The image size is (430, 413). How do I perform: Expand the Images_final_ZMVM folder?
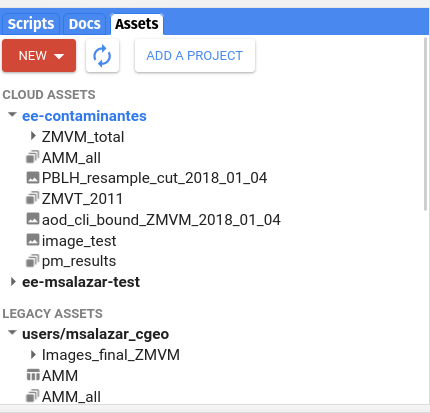(33, 354)
